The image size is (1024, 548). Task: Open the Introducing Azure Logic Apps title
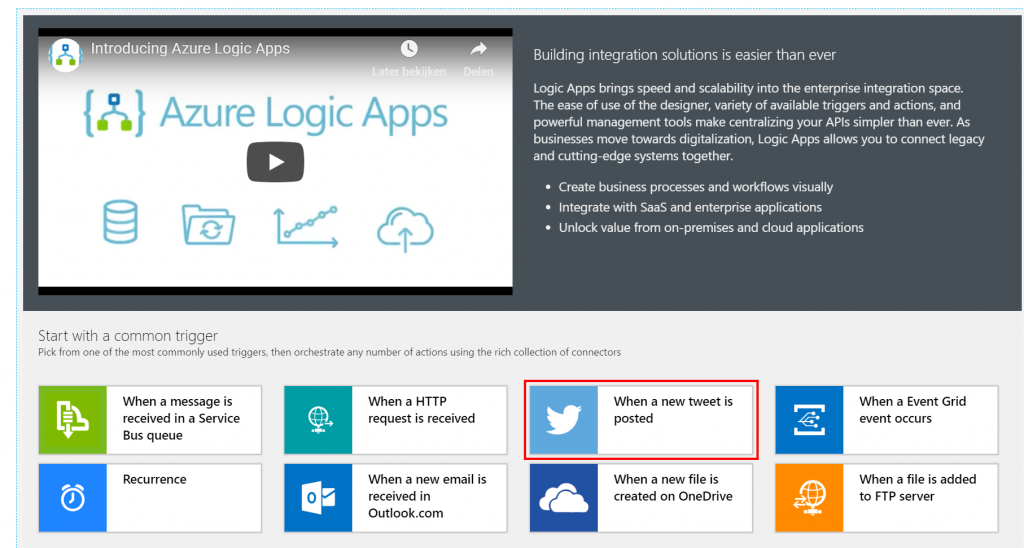click(x=190, y=49)
